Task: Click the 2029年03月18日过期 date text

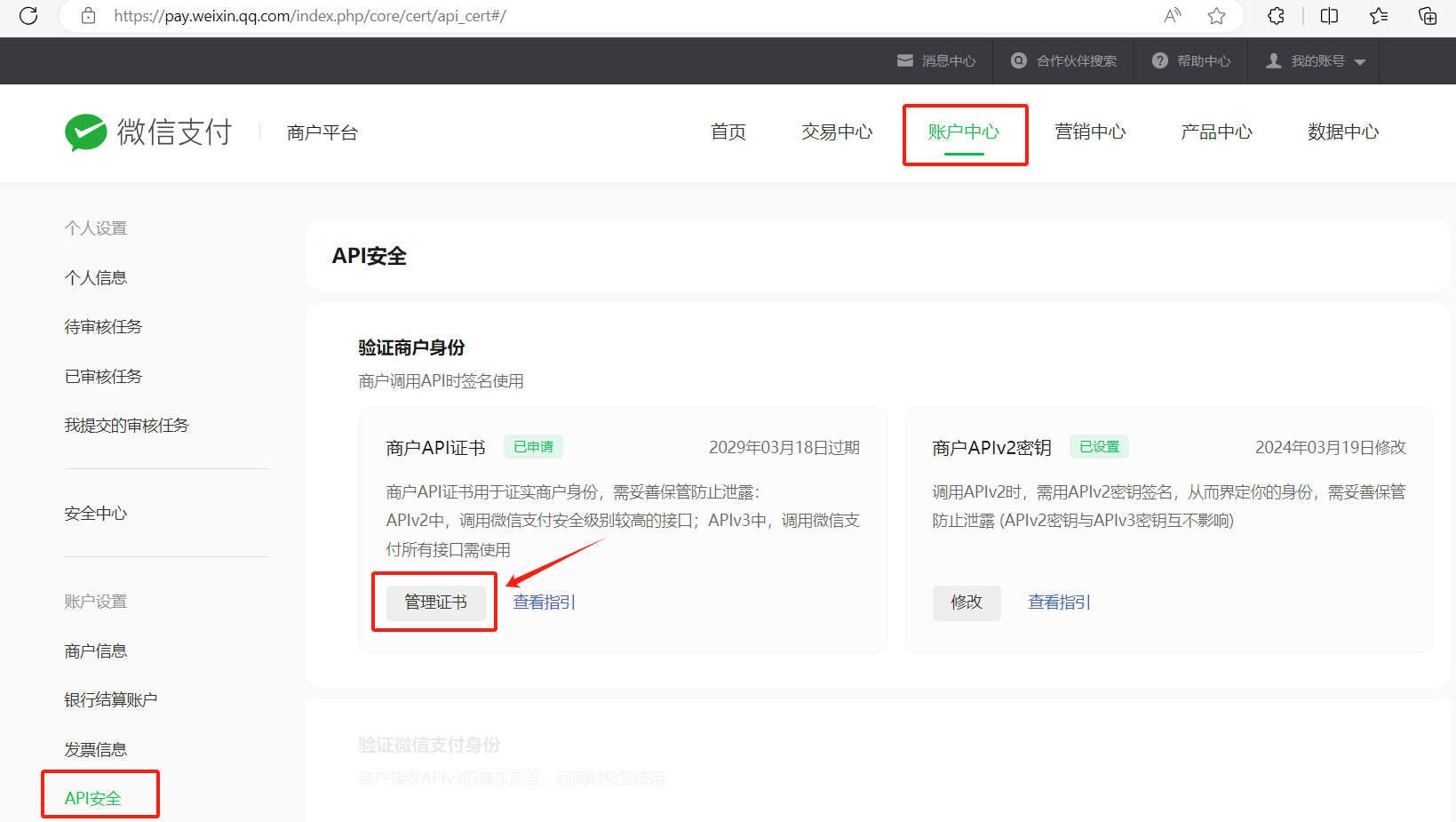Action: click(x=784, y=447)
